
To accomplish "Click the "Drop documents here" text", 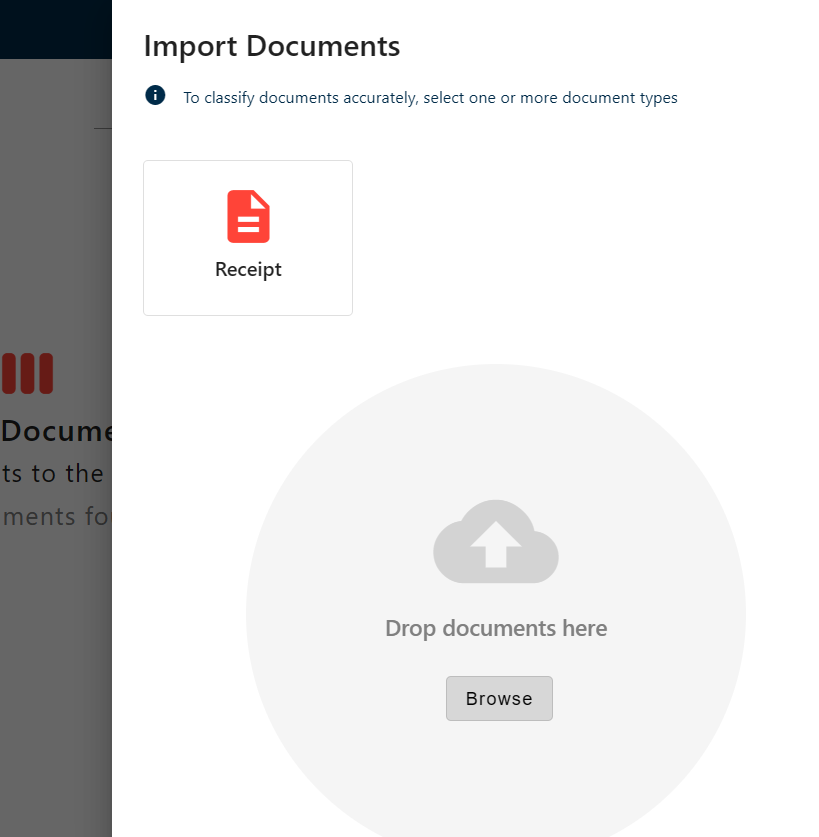I will tap(496, 628).
